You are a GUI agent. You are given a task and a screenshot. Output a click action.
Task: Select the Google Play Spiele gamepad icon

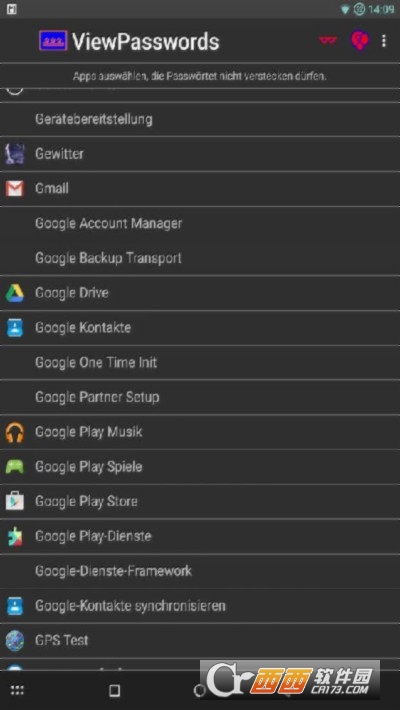(x=14, y=467)
